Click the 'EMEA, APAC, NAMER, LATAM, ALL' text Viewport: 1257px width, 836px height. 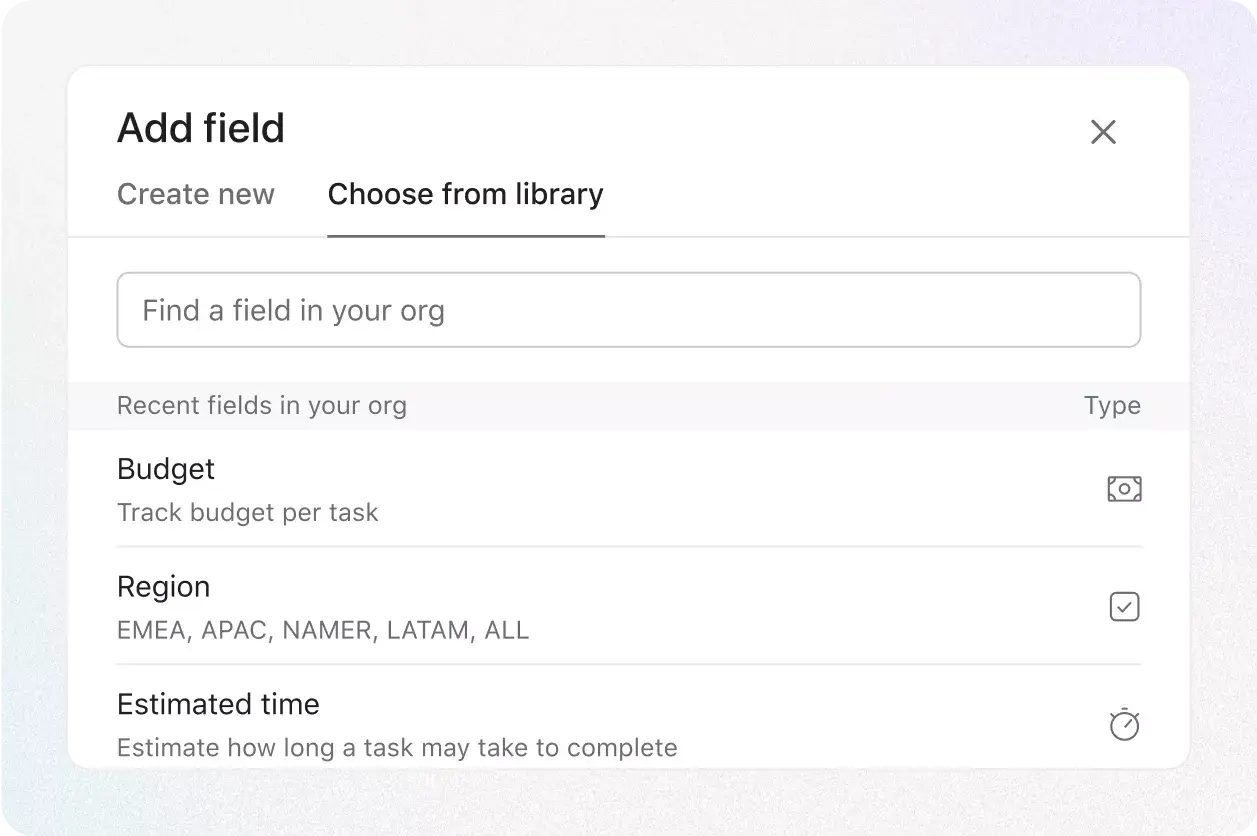click(323, 631)
